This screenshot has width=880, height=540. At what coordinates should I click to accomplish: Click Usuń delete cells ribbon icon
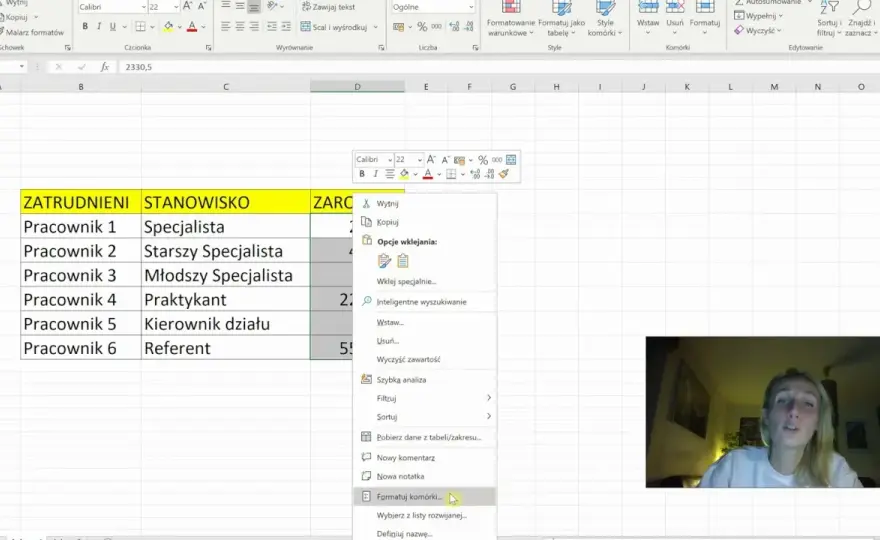[675, 16]
